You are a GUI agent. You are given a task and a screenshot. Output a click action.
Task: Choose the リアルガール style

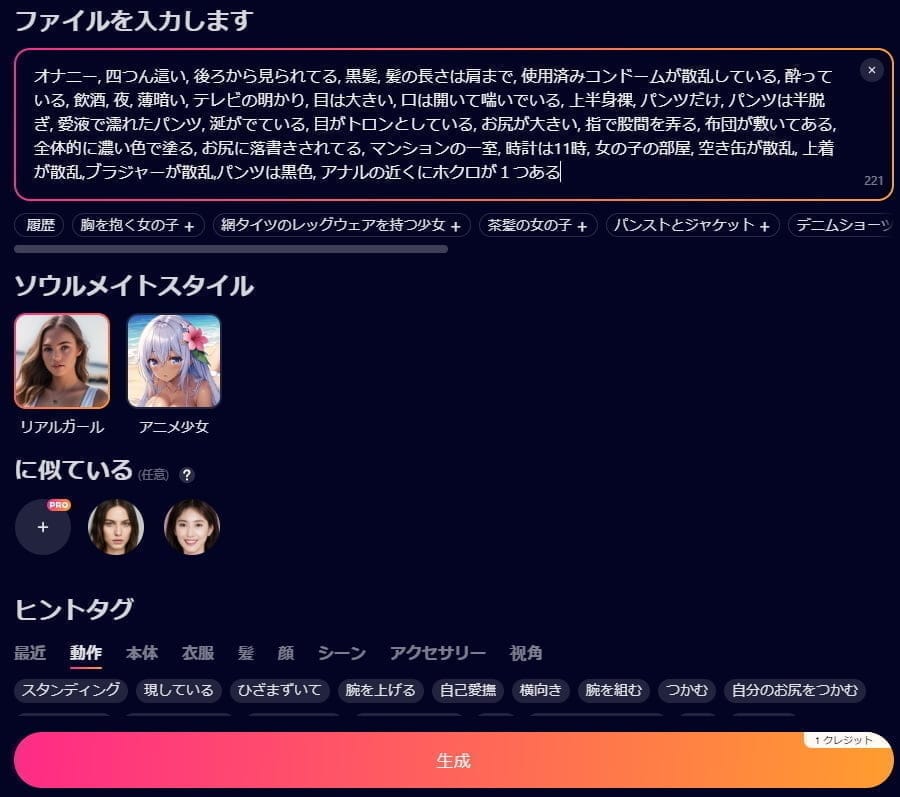point(62,361)
